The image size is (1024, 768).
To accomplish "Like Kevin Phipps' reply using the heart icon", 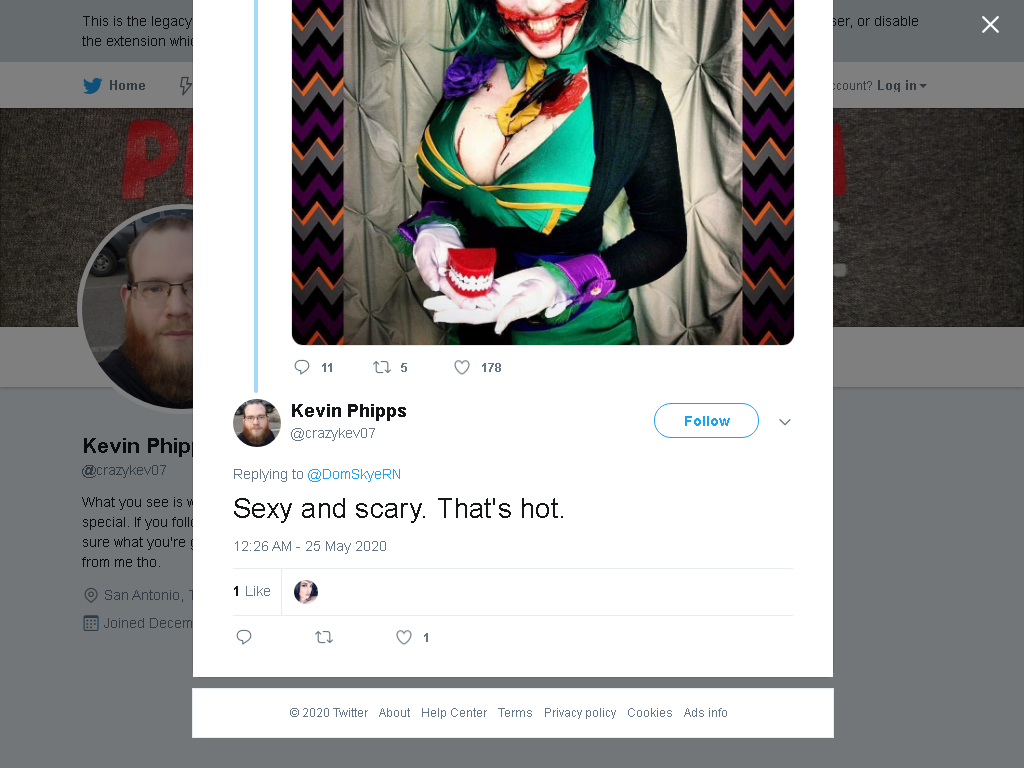I will click(404, 637).
